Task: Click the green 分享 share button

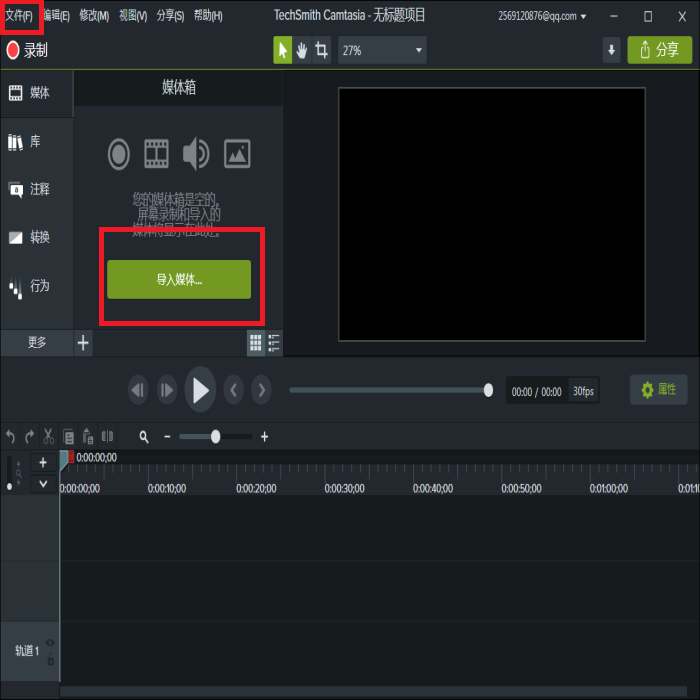Action: click(x=660, y=50)
